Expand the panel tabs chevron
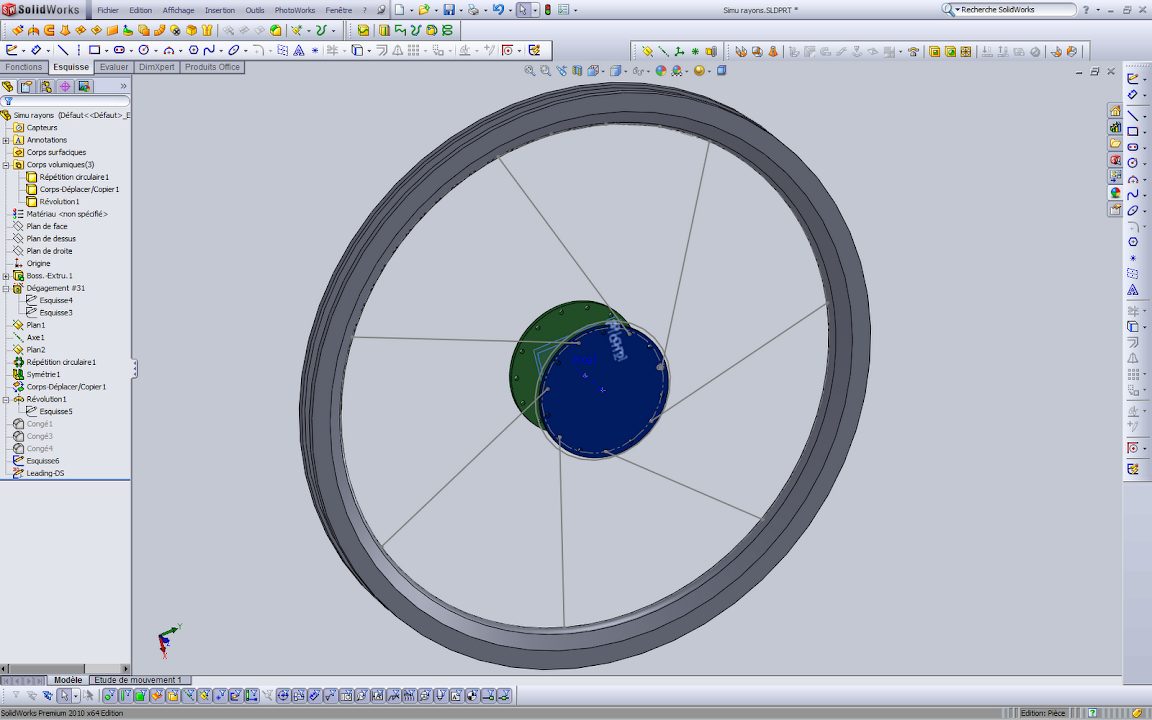The image size is (1152, 720). pos(123,87)
